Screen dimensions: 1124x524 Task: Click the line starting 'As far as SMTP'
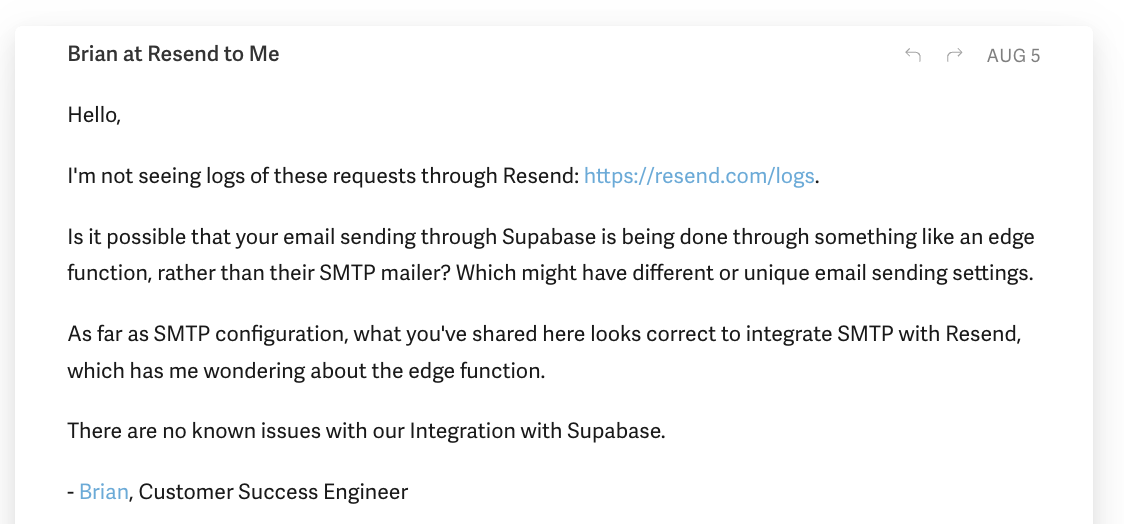pos(544,334)
